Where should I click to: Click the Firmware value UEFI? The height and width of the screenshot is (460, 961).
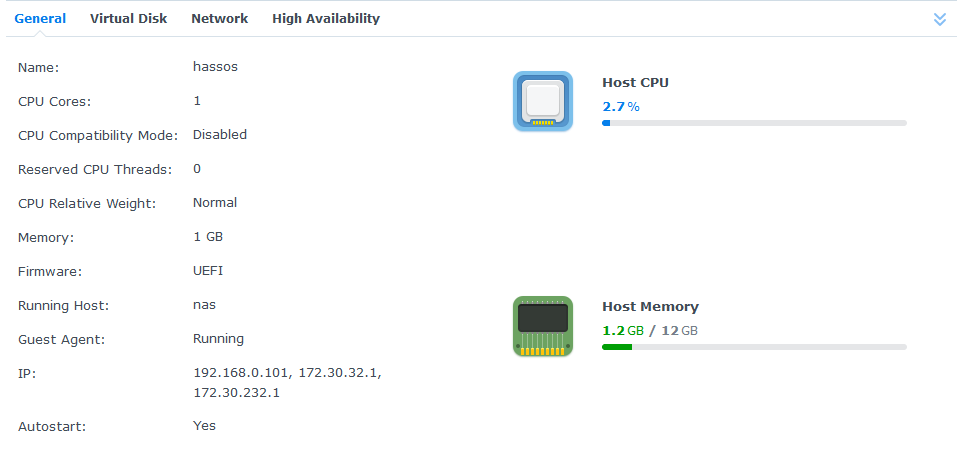point(209,270)
